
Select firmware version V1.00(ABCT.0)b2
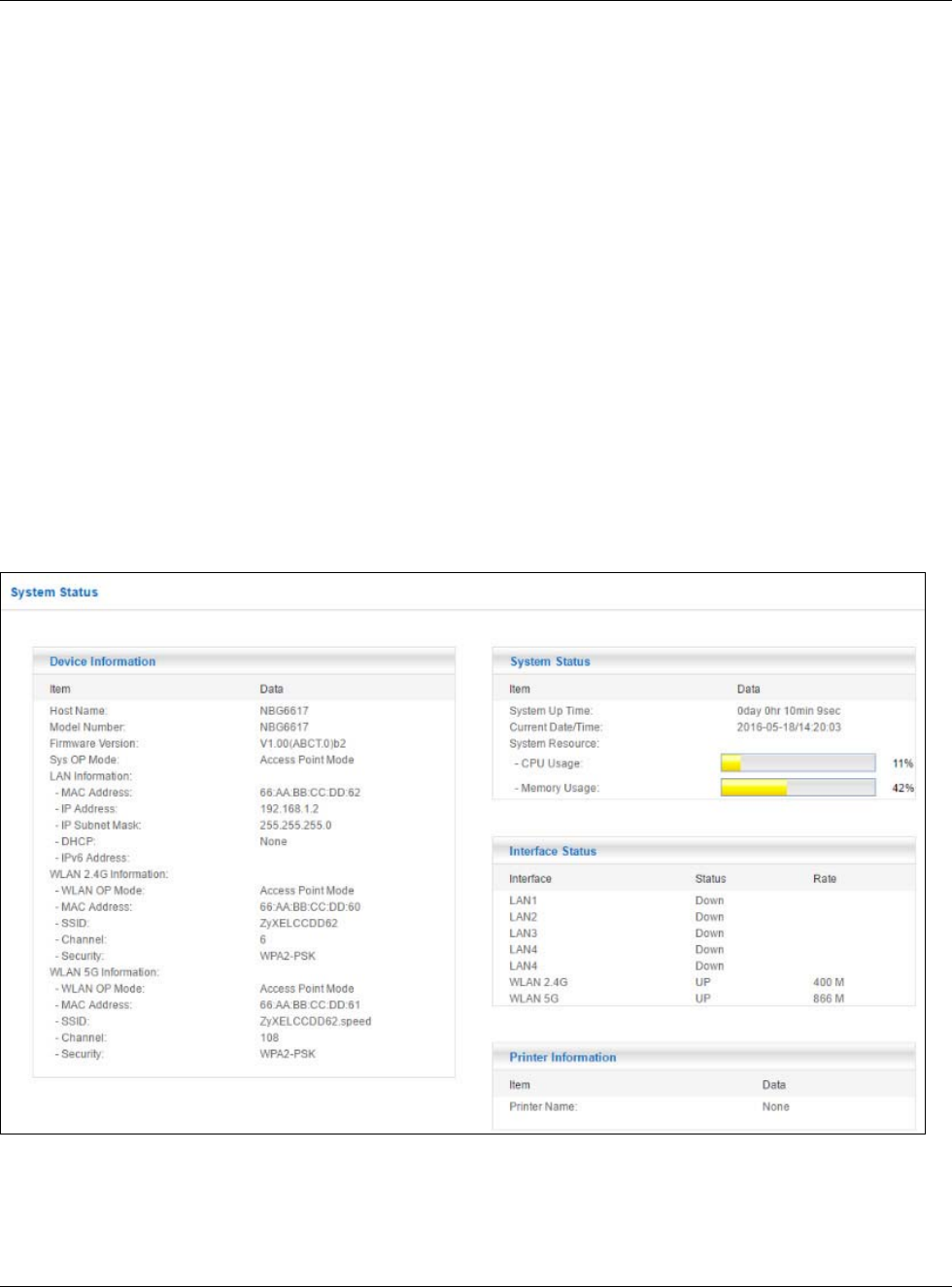tap(303, 744)
